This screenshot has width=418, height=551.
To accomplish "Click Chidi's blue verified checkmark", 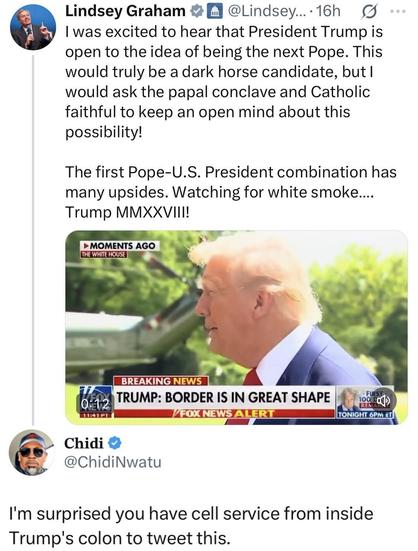I will [x=115, y=443].
